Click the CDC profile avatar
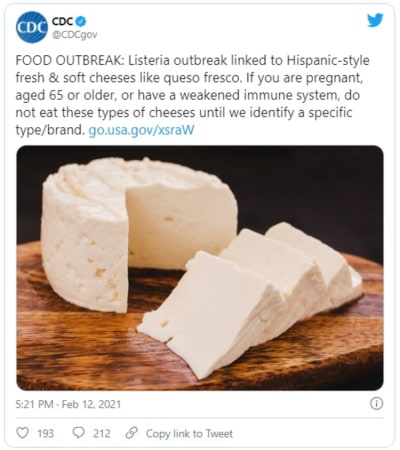 click(32, 27)
